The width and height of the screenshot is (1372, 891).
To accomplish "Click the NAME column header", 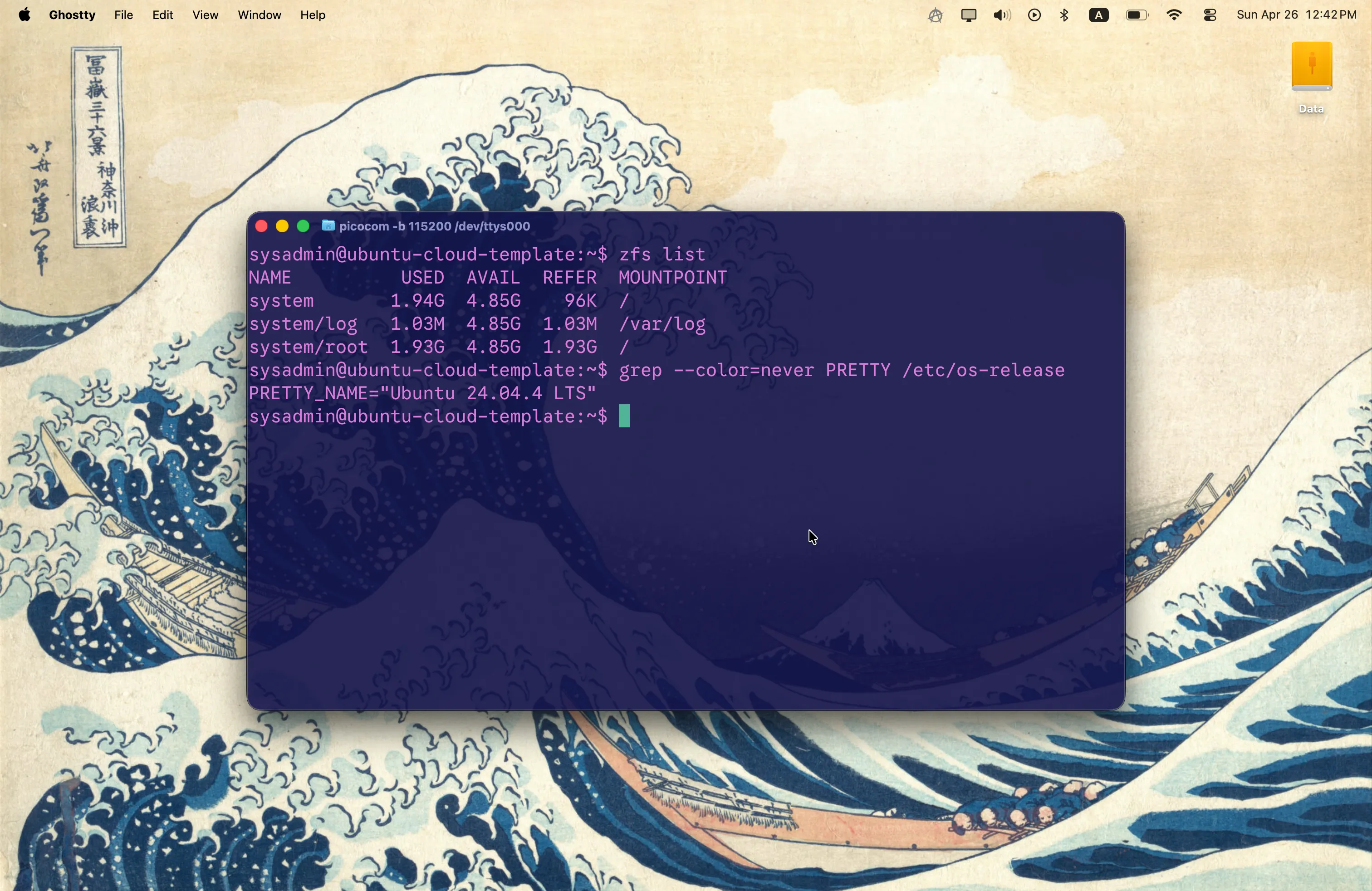I will coord(270,278).
